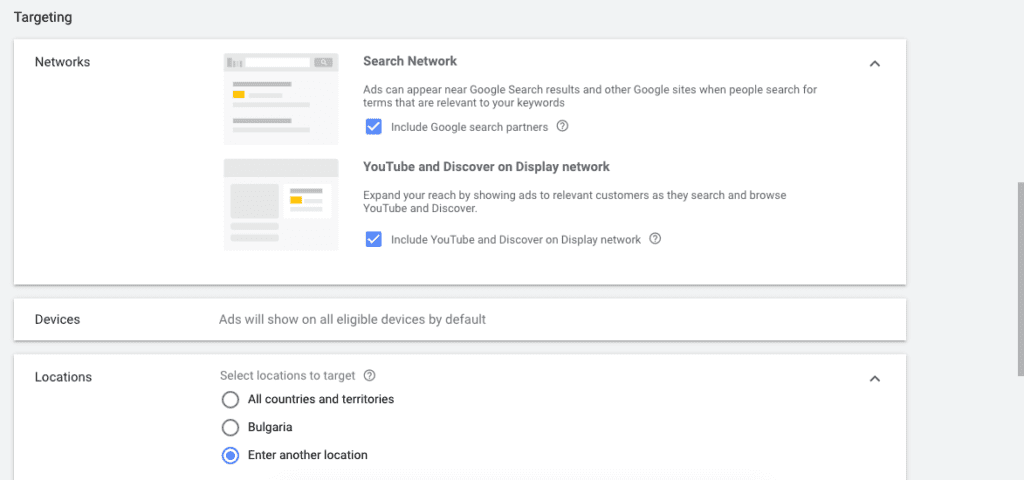The width and height of the screenshot is (1024, 480).
Task: Click help icon next to Select locations
Action: click(x=370, y=376)
